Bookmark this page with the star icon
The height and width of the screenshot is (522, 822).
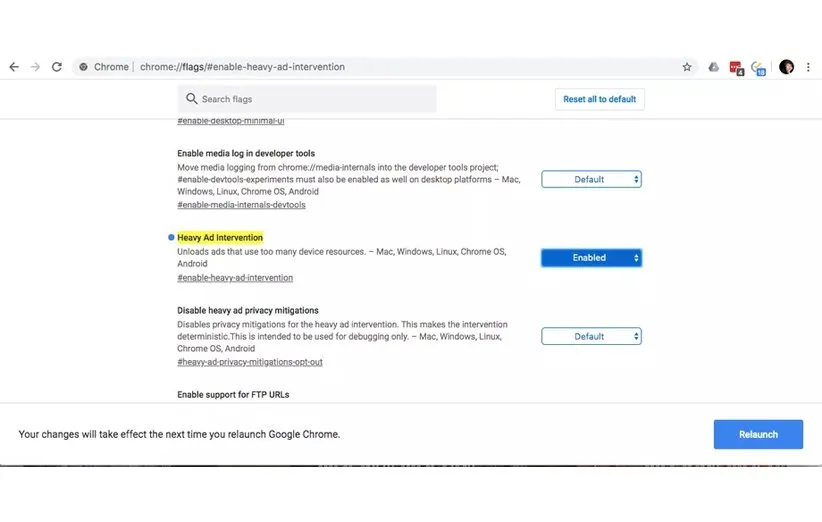click(687, 67)
